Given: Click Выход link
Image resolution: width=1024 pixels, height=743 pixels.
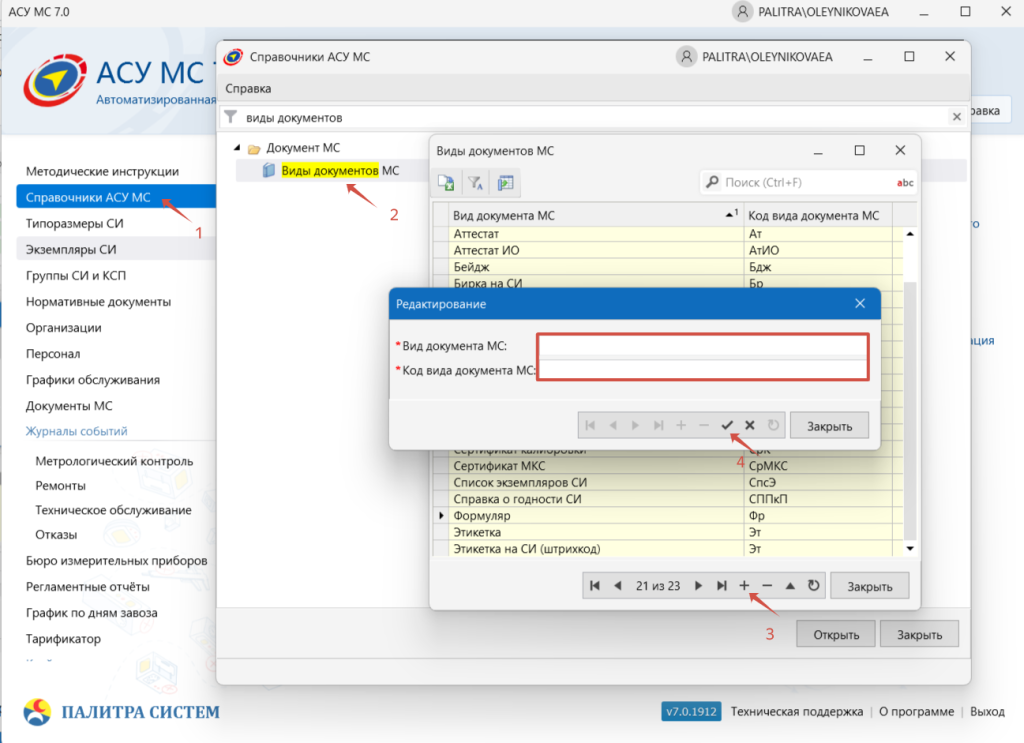Looking at the screenshot, I should pyautogui.click(x=987, y=711).
